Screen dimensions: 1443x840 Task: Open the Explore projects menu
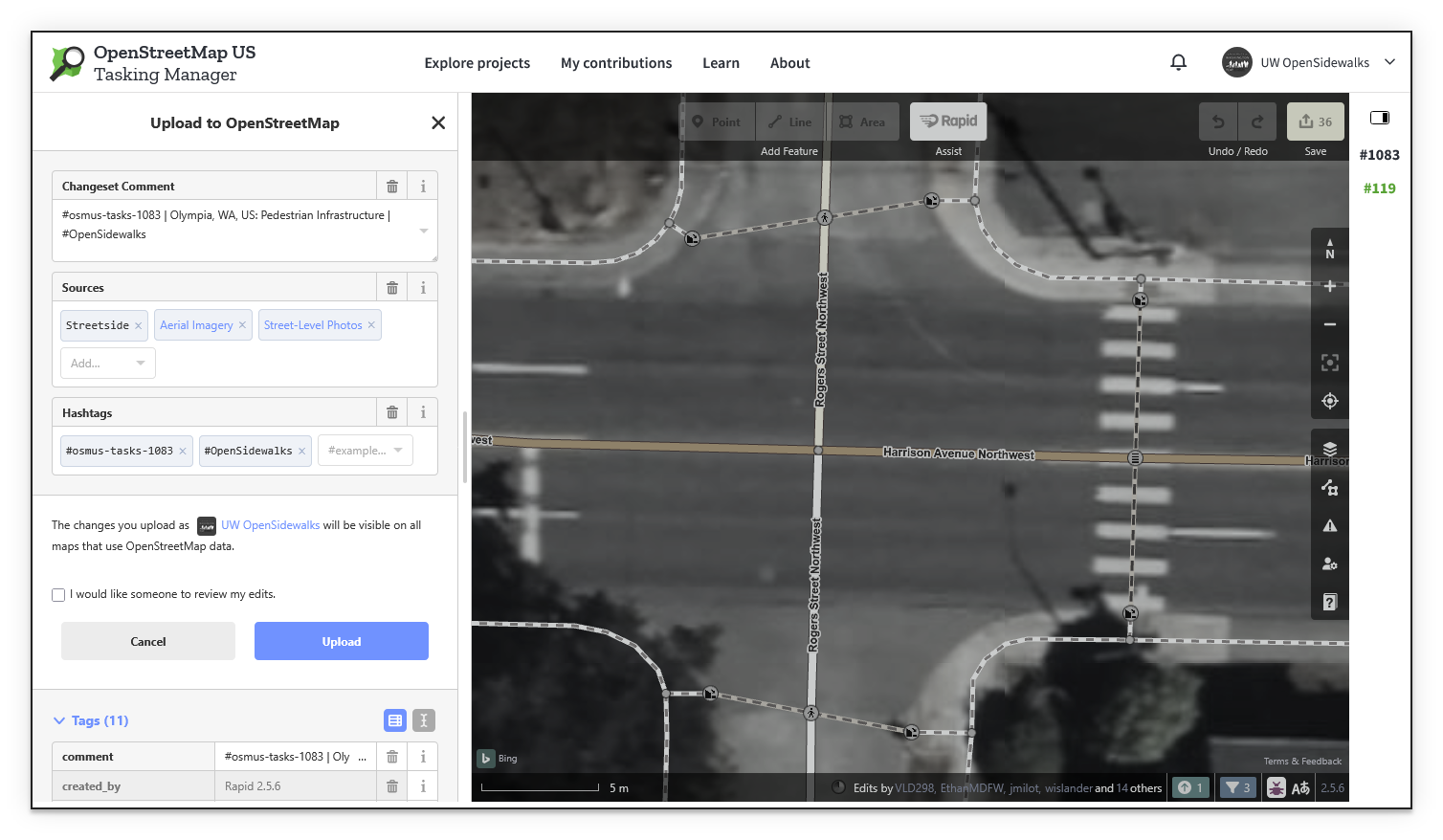pyautogui.click(x=477, y=63)
